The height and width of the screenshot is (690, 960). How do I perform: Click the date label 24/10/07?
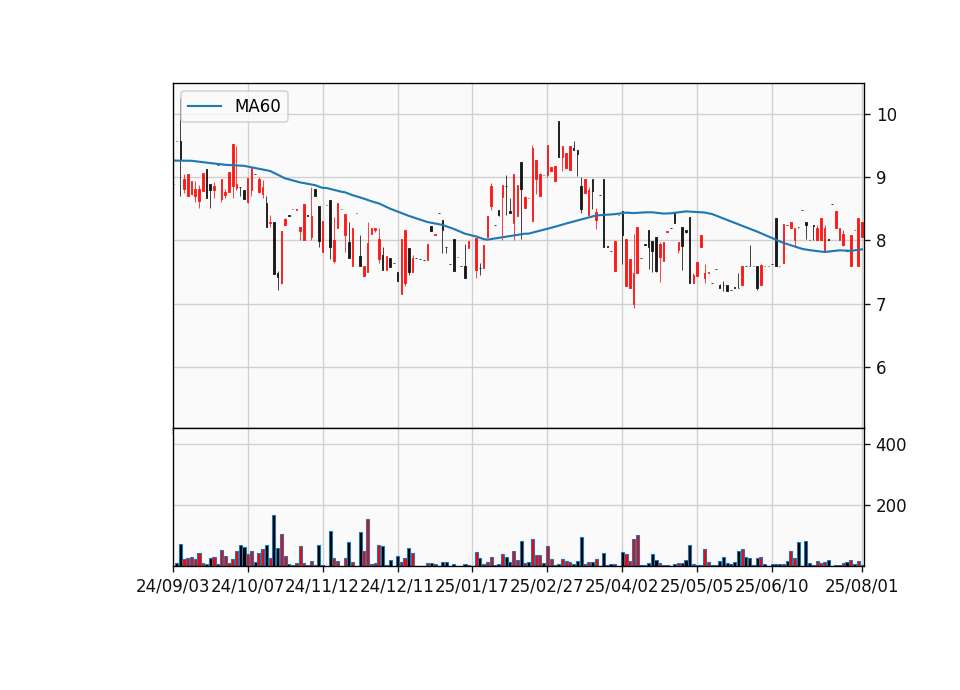click(248, 586)
